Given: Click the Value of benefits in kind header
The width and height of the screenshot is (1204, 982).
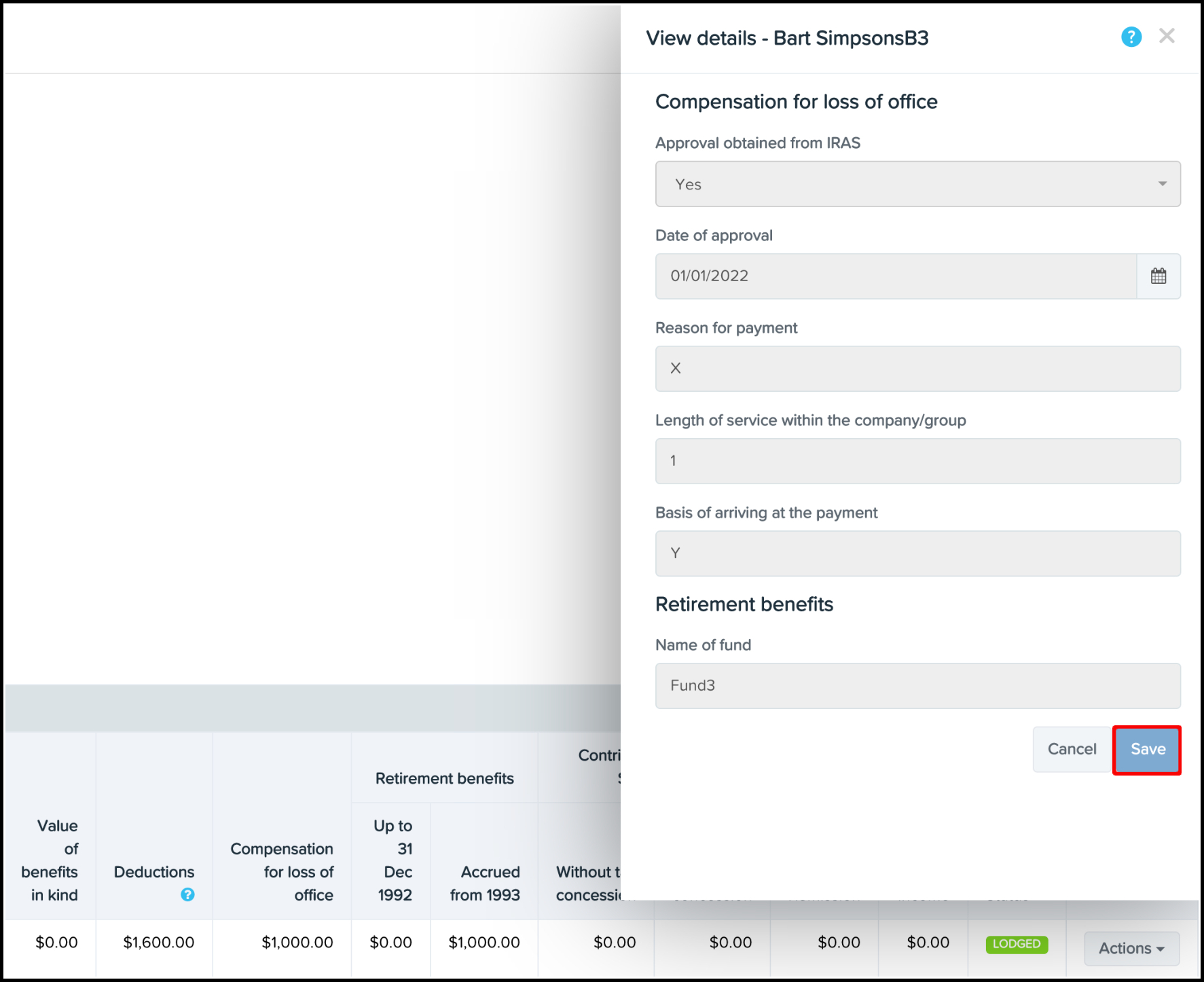Looking at the screenshot, I should [x=51, y=860].
